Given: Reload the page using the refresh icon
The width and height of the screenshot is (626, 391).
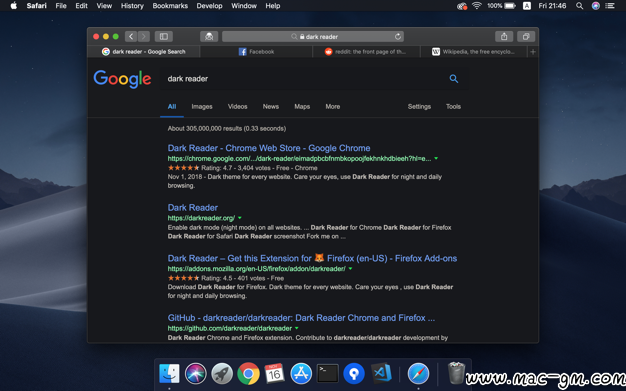Looking at the screenshot, I should click(x=398, y=36).
